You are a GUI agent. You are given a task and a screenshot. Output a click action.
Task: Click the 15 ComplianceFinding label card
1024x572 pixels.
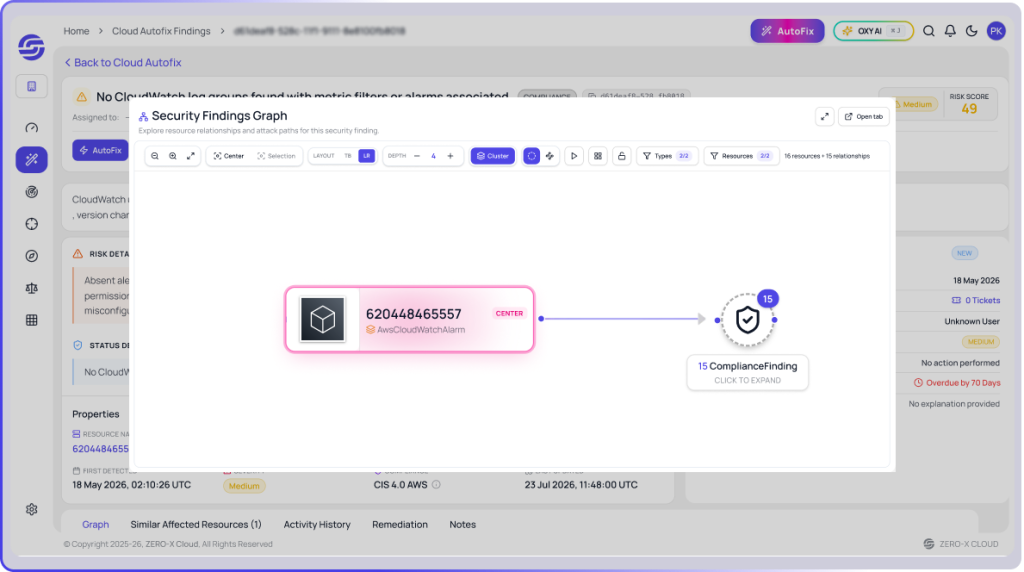pos(747,373)
